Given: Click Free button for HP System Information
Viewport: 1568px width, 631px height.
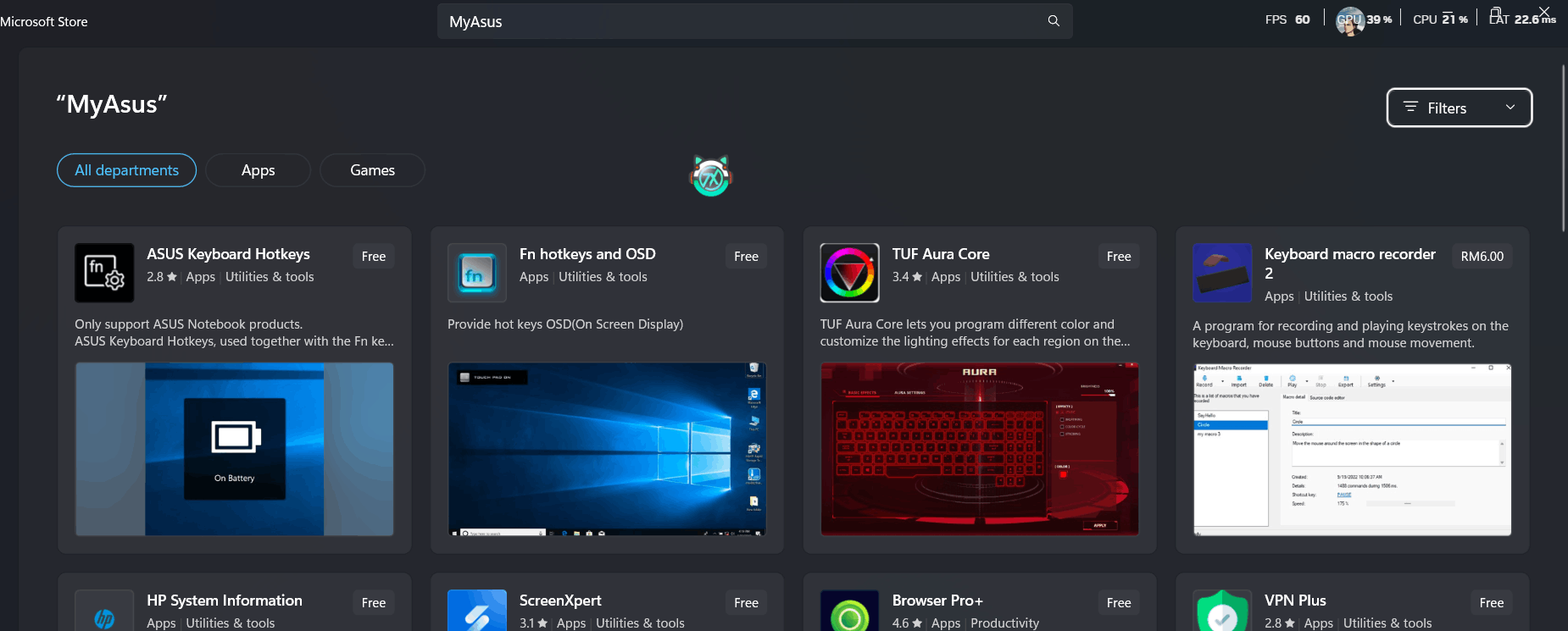Looking at the screenshot, I should click(x=374, y=602).
